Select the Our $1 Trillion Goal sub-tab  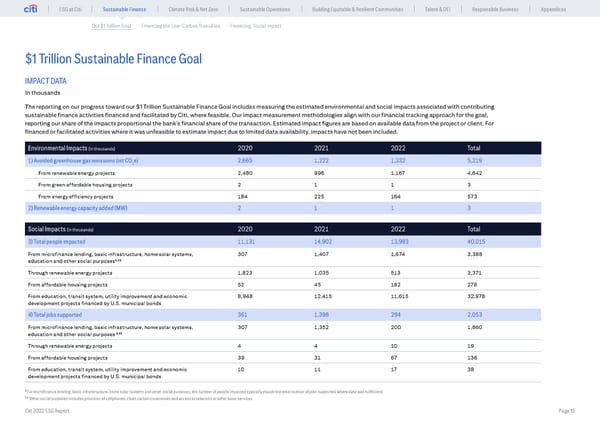pos(111,26)
